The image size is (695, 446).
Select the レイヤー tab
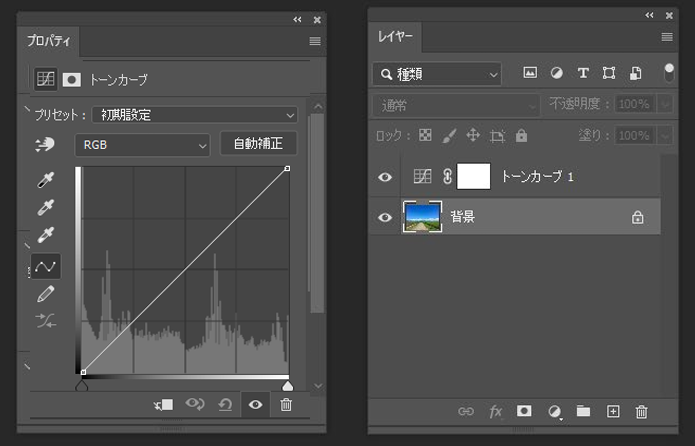394,38
